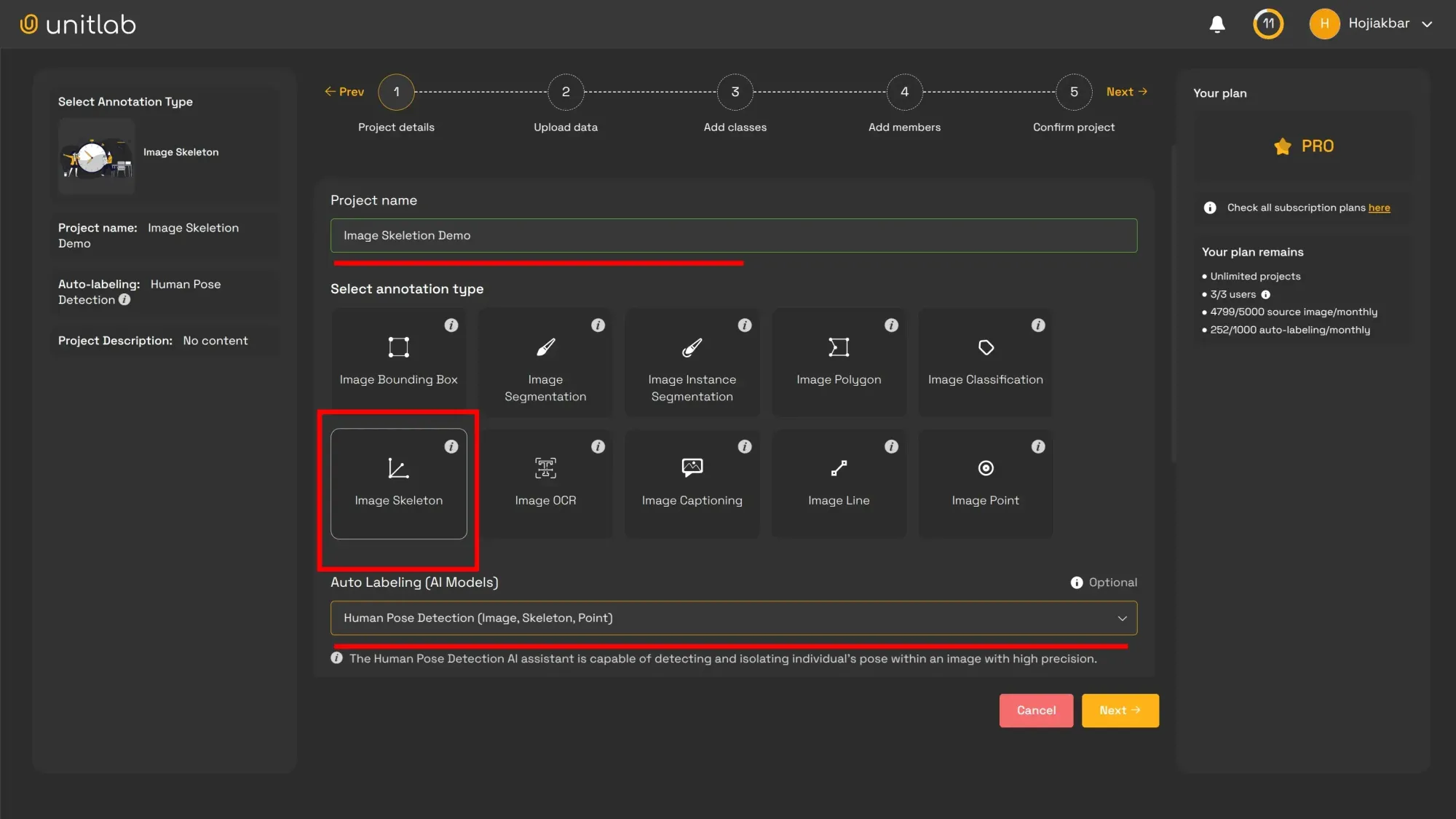Screen dimensions: 1456x819
Task: Open the notifications bell
Action: click(x=1216, y=24)
